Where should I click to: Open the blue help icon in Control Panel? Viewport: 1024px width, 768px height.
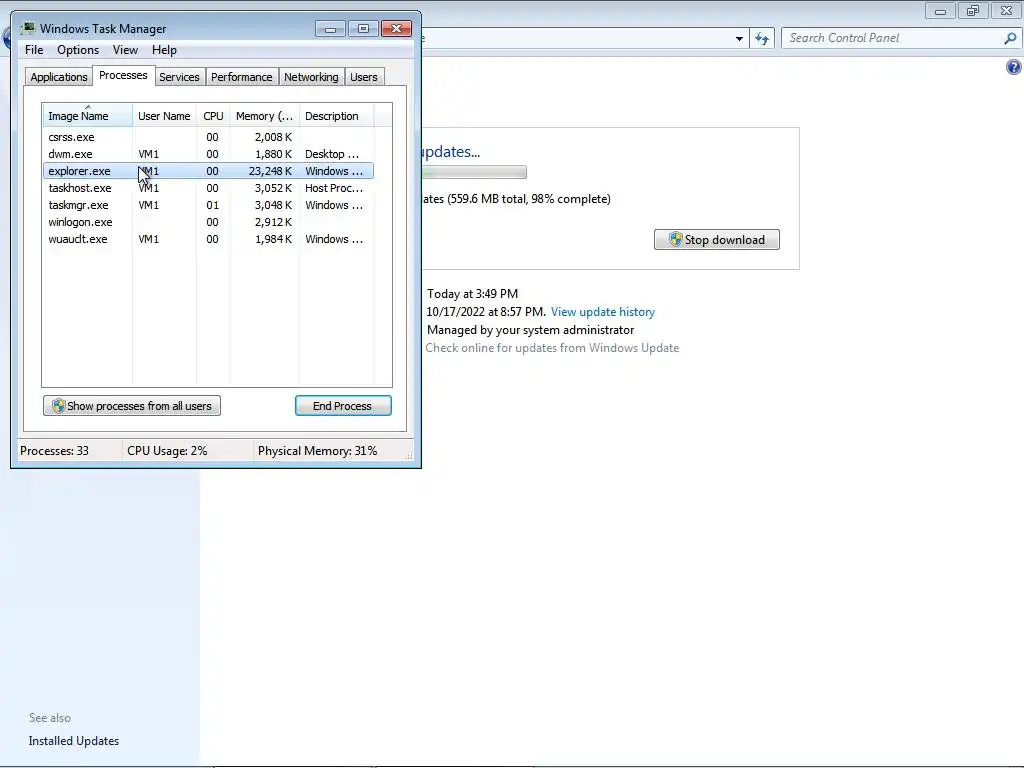[1014, 67]
